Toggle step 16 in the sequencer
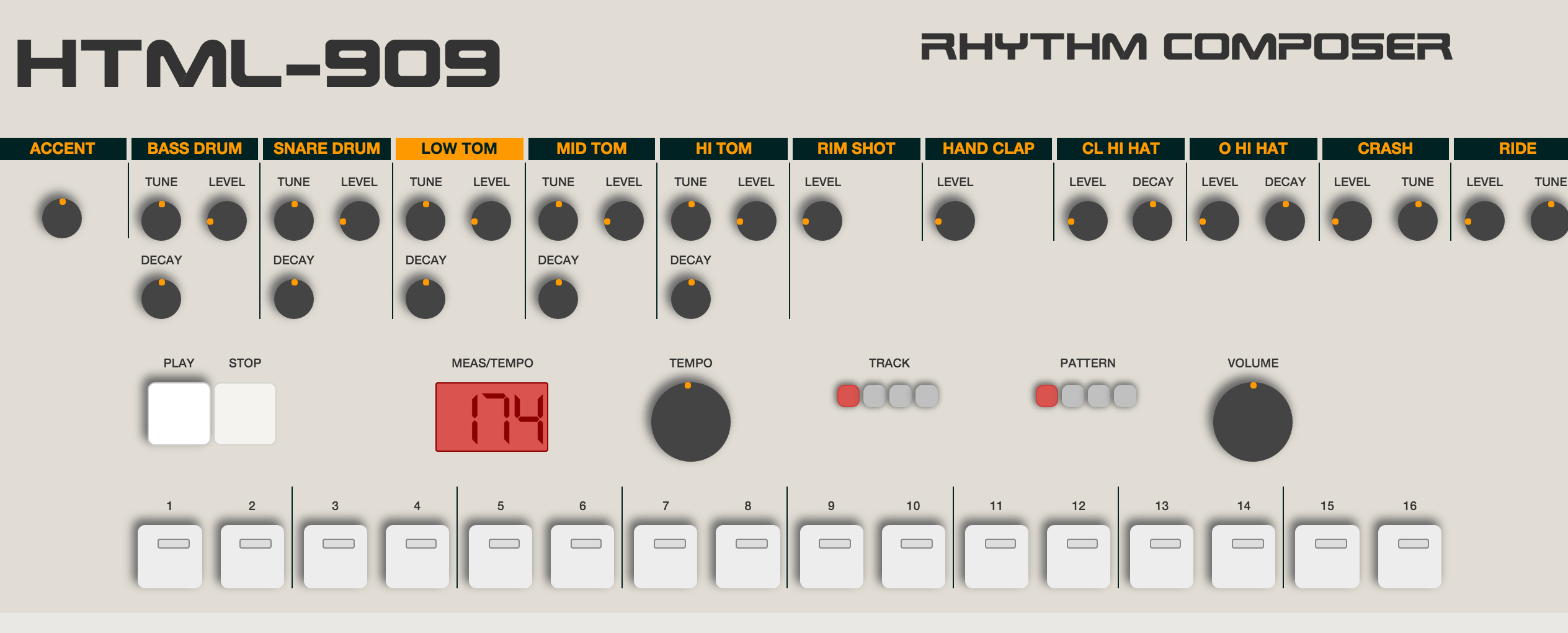This screenshot has width=1568, height=633. pos(1410,557)
